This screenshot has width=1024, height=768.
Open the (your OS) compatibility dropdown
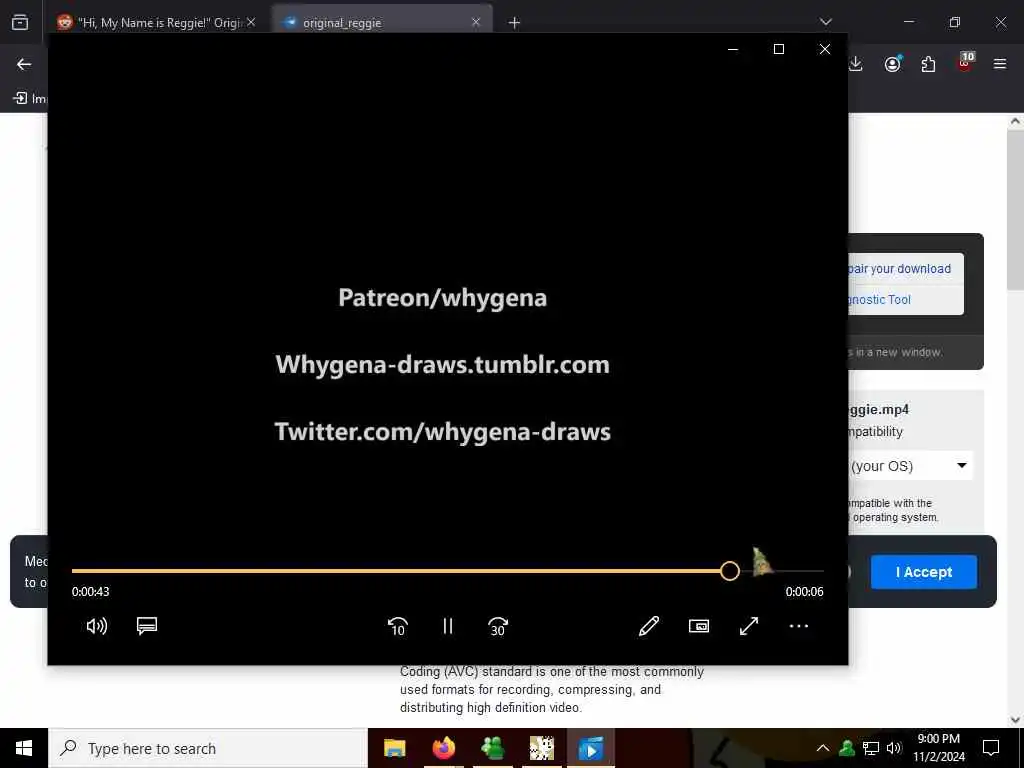coord(910,466)
